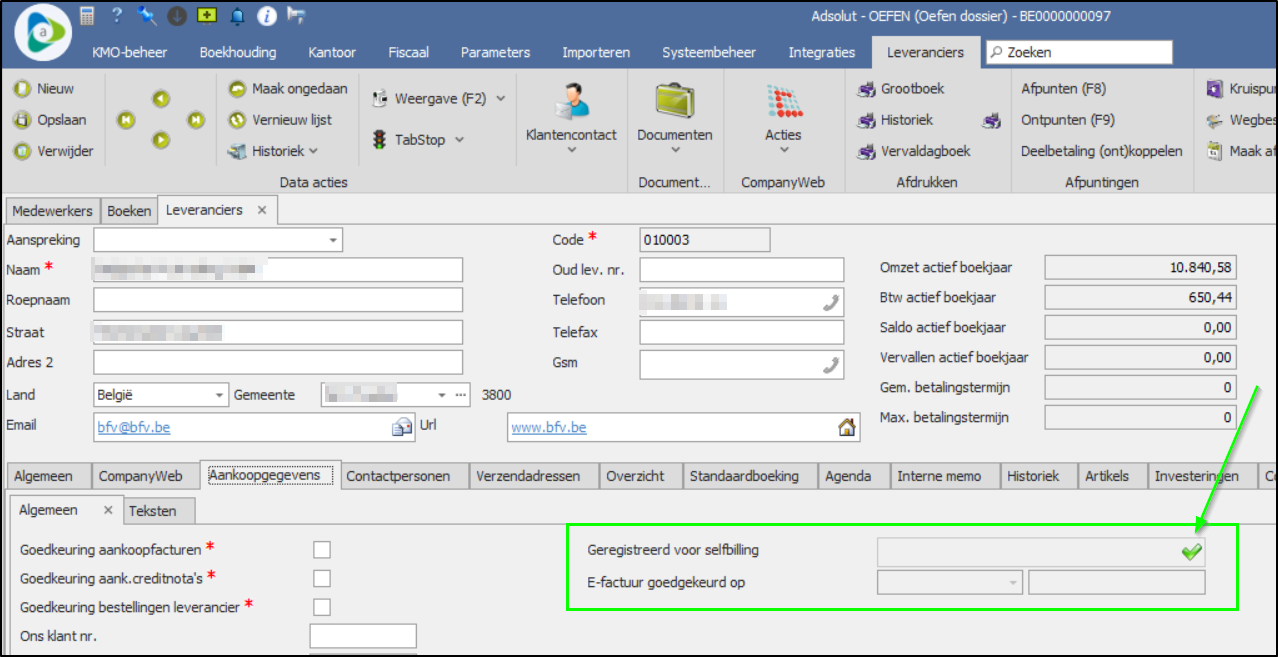The image size is (1278, 657).
Task: Open the Contactpersonen tab
Action: click(x=398, y=476)
